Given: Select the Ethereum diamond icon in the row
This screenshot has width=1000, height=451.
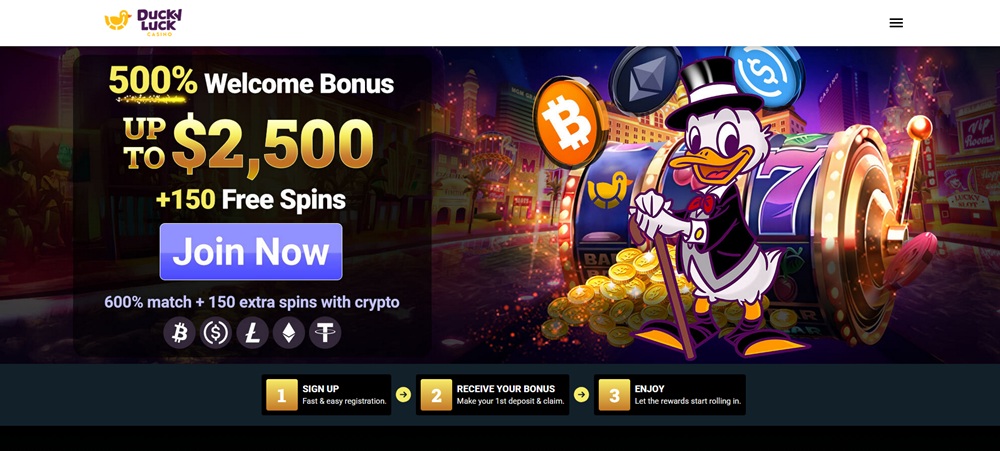Looking at the screenshot, I should pyautogui.click(x=289, y=333).
